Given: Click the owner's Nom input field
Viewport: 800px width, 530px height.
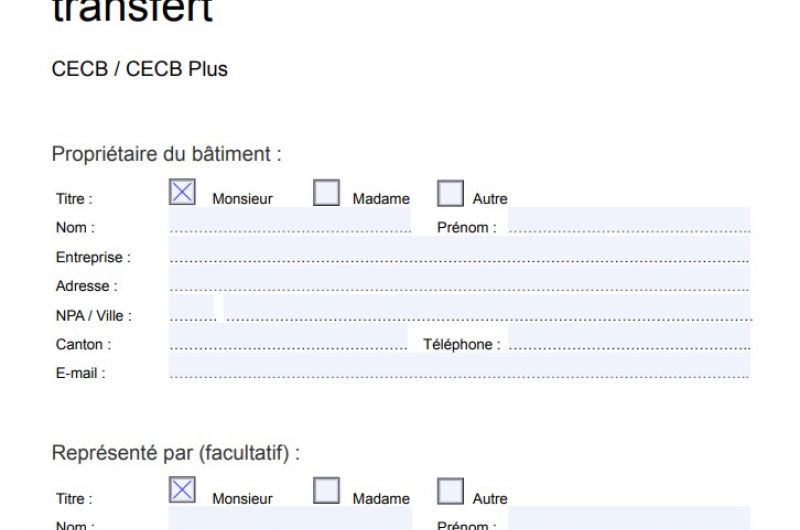Looking at the screenshot, I should click(x=290, y=222).
